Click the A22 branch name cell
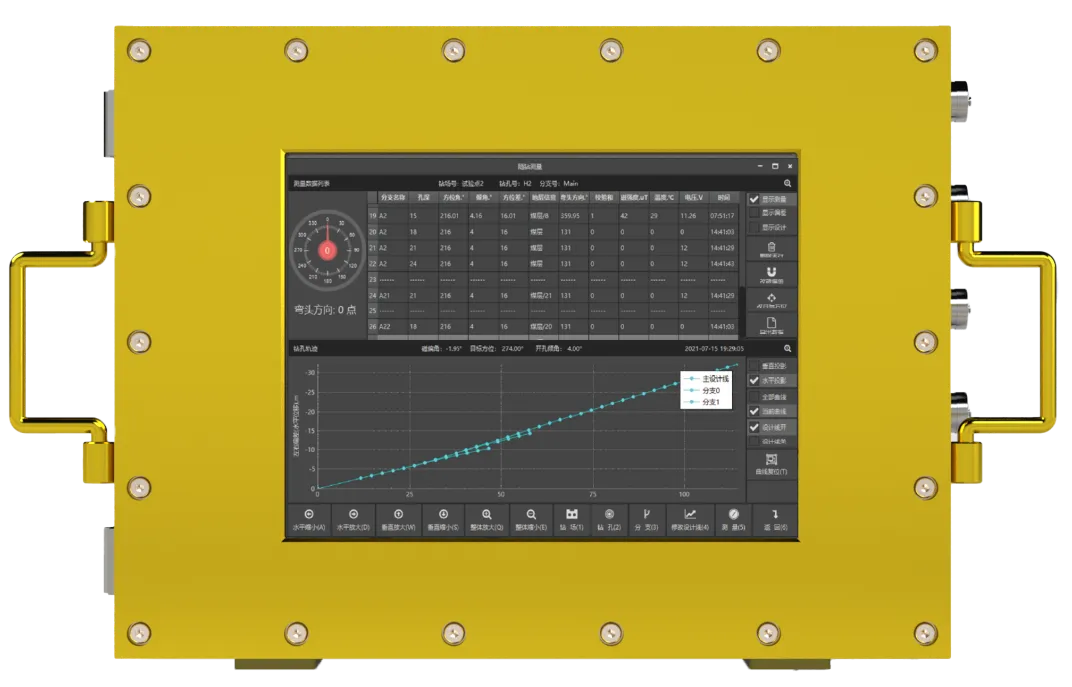The height and width of the screenshot is (687, 1072). click(393, 327)
